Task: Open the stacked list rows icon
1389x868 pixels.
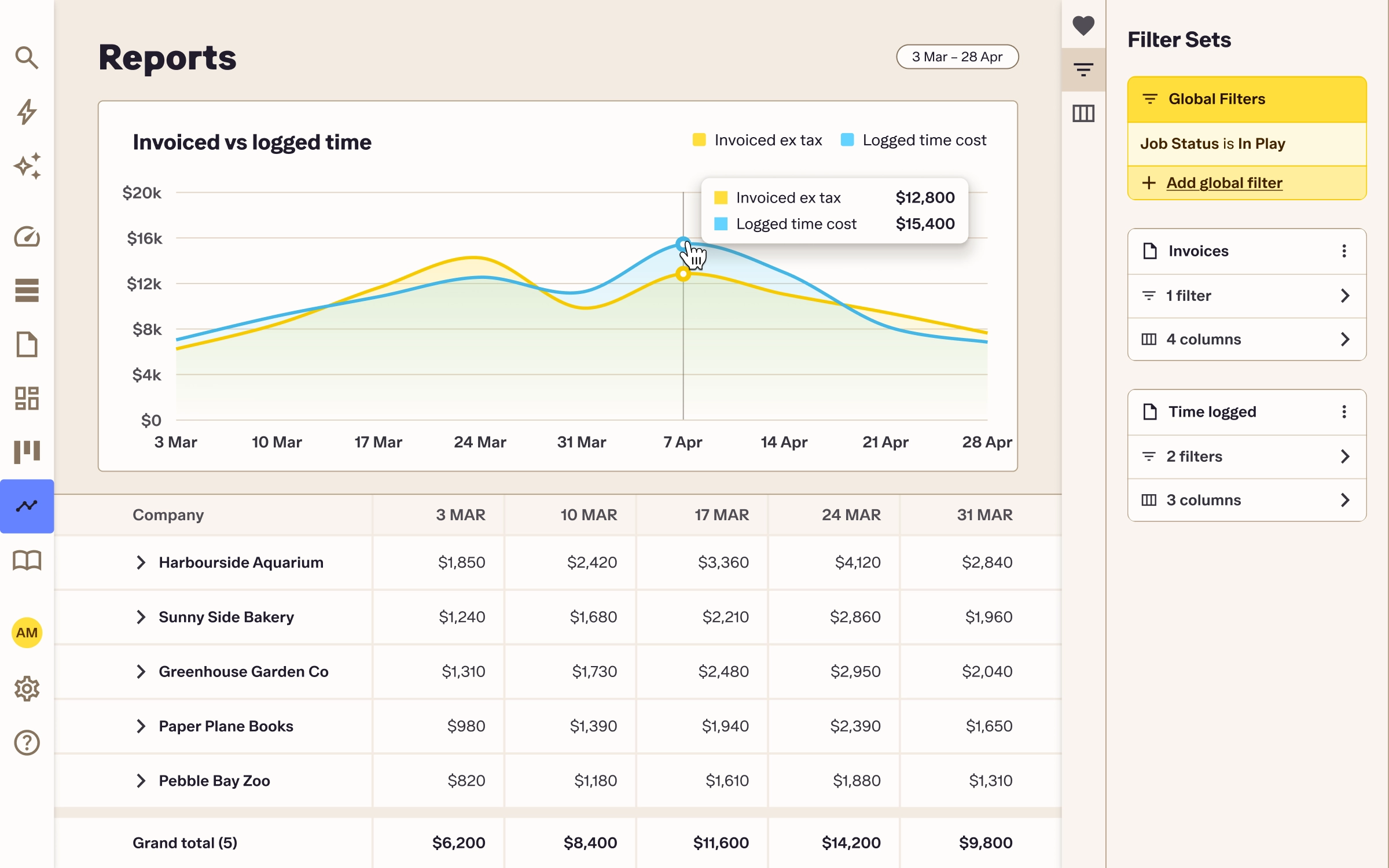Action: coord(27,290)
